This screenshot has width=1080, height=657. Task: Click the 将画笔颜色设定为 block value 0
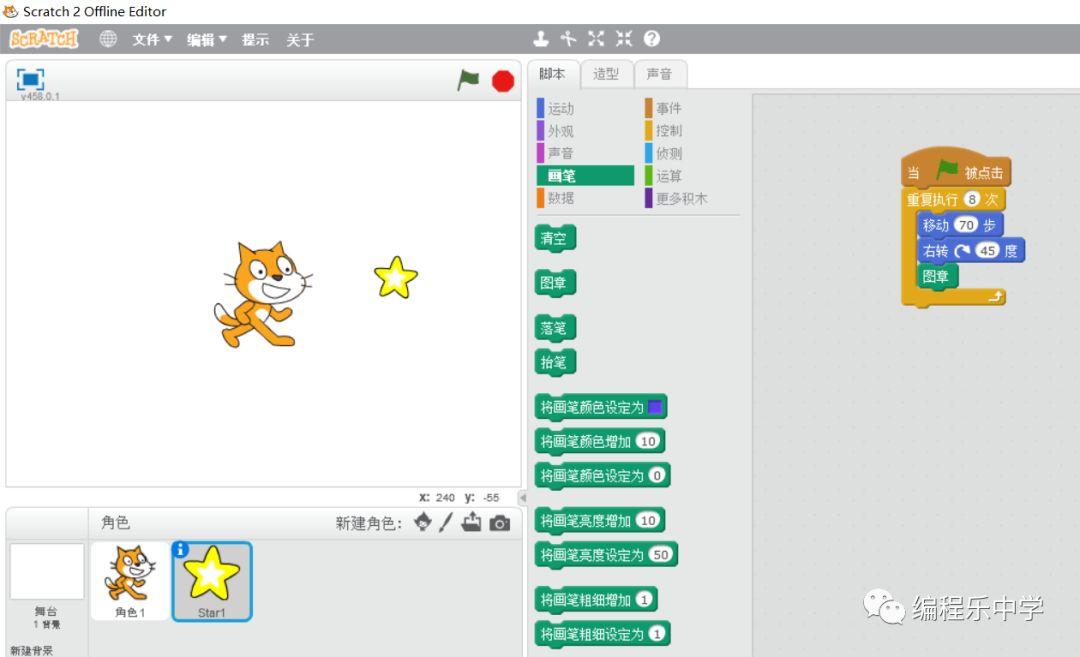(657, 475)
